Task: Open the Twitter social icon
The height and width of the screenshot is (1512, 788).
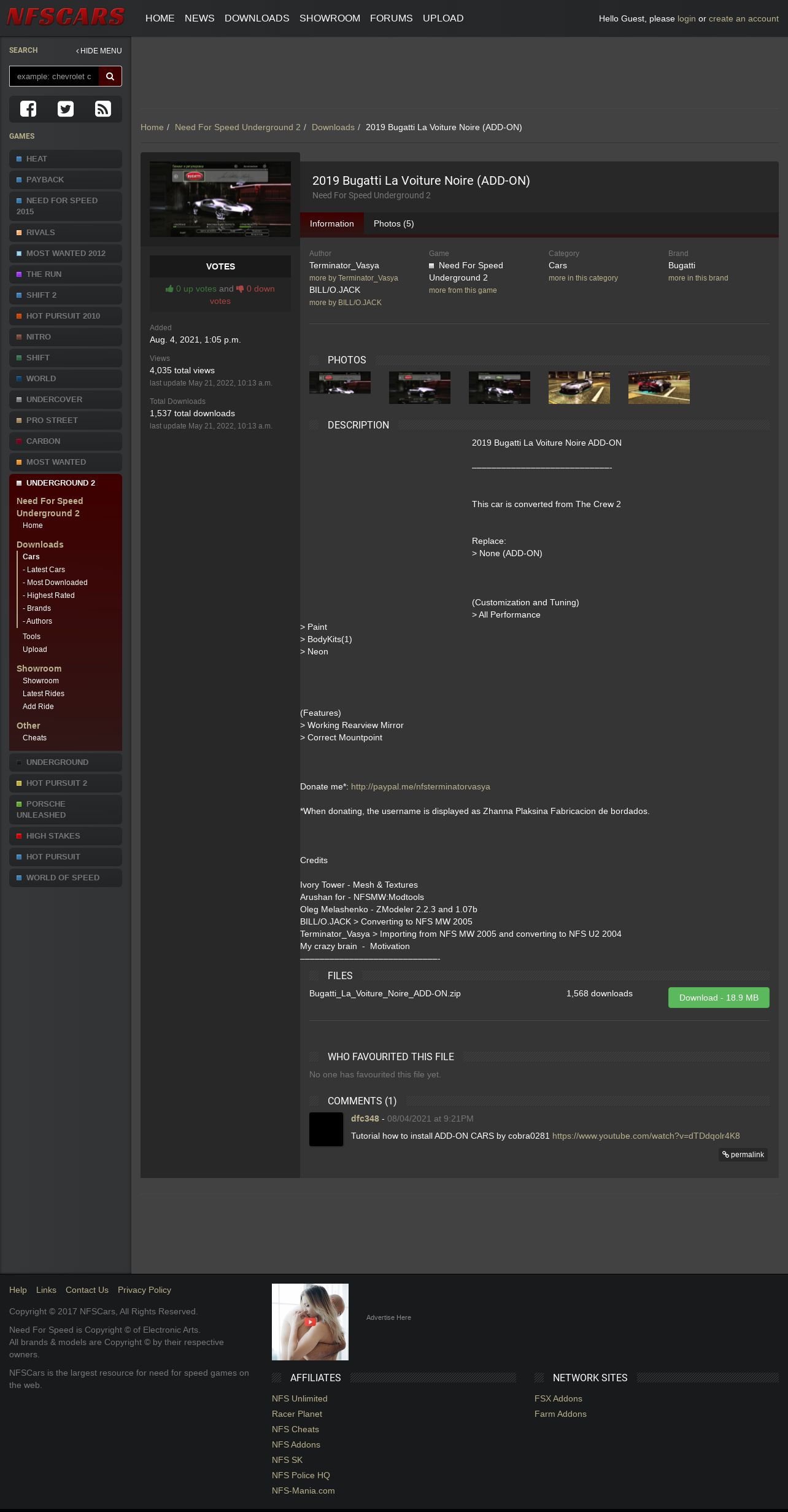Action: pos(66,109)
